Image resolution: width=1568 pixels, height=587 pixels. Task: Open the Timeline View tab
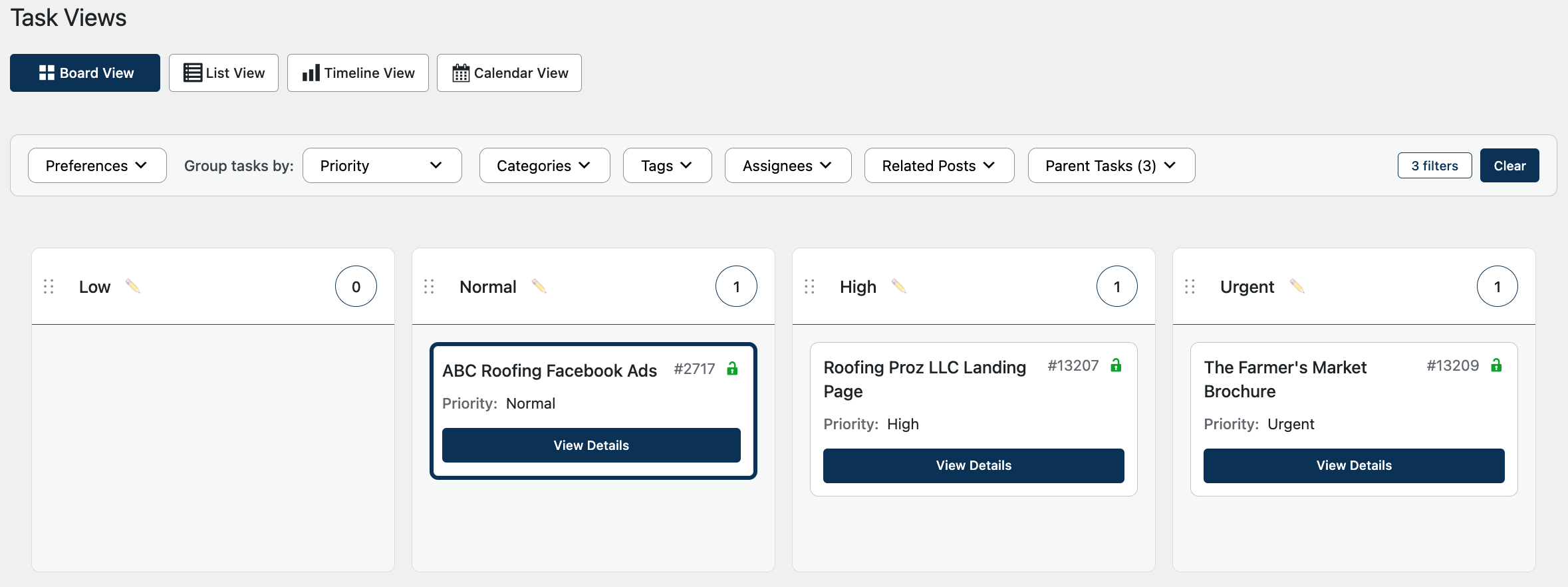coord(358,73)
